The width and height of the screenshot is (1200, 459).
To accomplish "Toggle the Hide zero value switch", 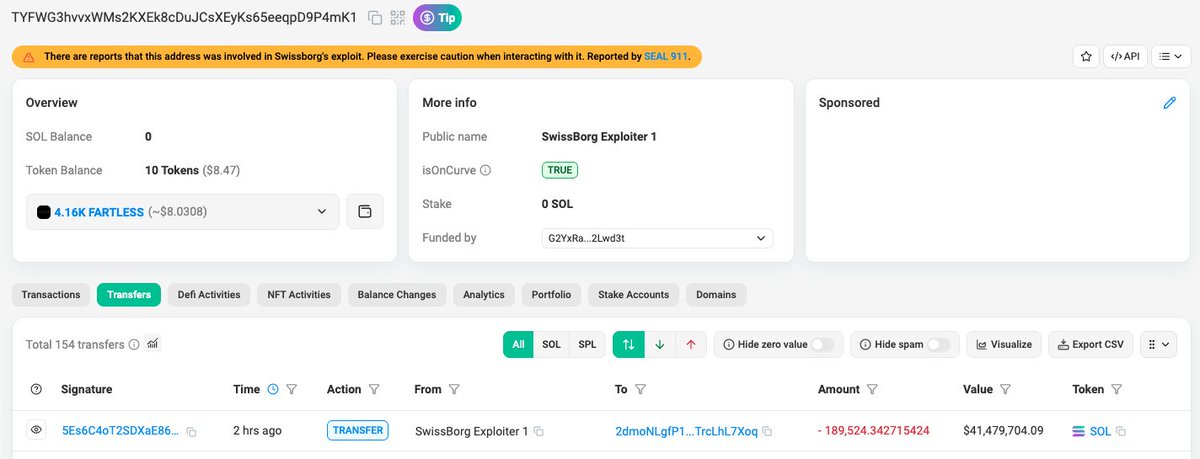I will point(822,344).
